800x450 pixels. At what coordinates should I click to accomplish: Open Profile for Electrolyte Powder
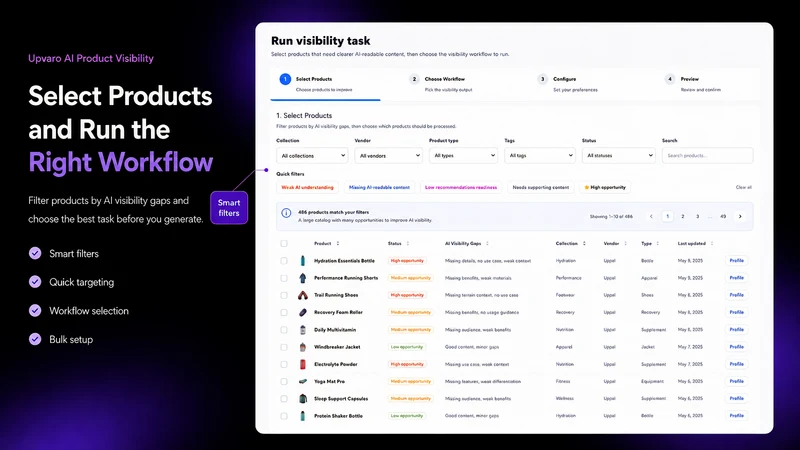pos(736,364)
